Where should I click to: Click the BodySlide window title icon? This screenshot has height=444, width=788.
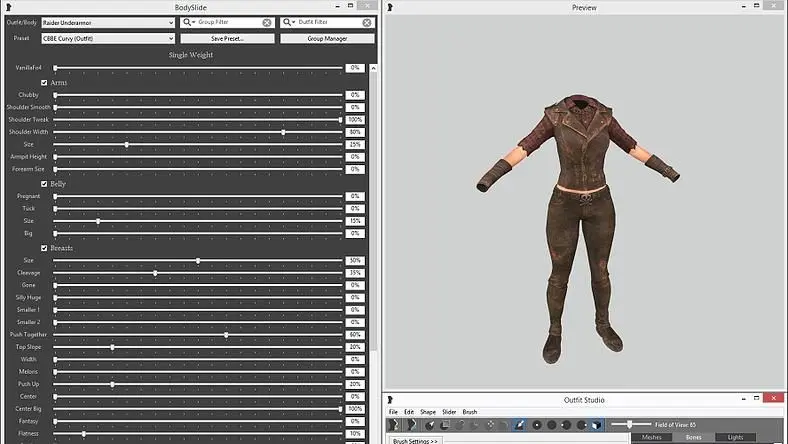click(x=9, y=7)
